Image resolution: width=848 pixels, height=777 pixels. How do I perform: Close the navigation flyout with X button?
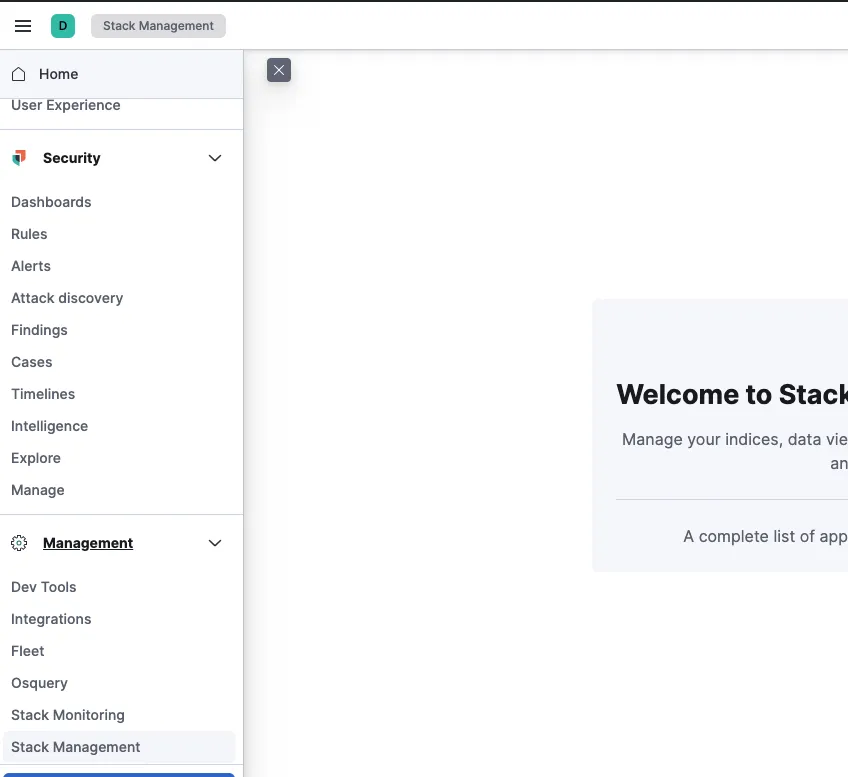tap(279, 70)
